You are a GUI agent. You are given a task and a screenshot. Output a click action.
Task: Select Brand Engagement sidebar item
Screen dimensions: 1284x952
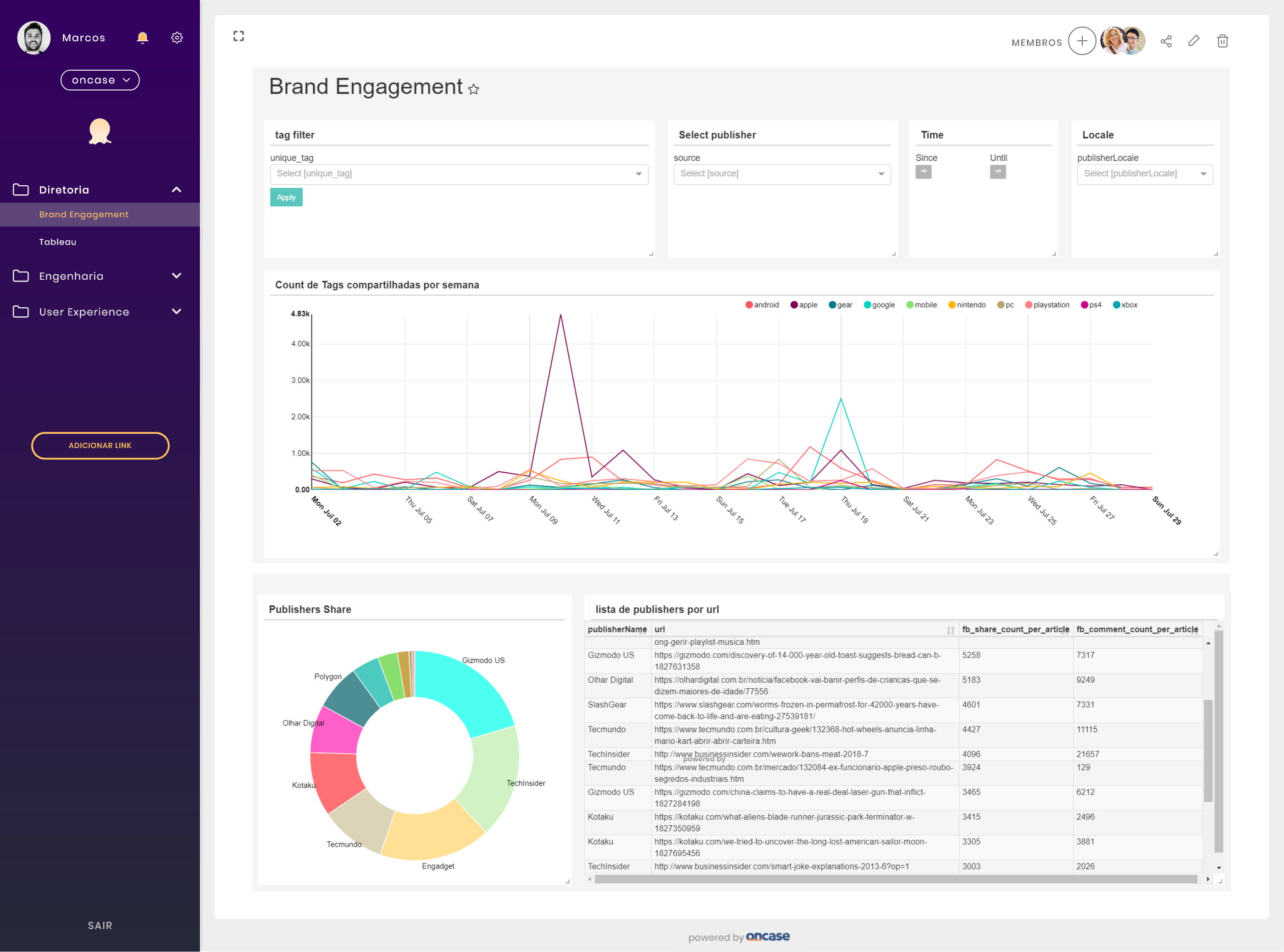coord(83,214)
